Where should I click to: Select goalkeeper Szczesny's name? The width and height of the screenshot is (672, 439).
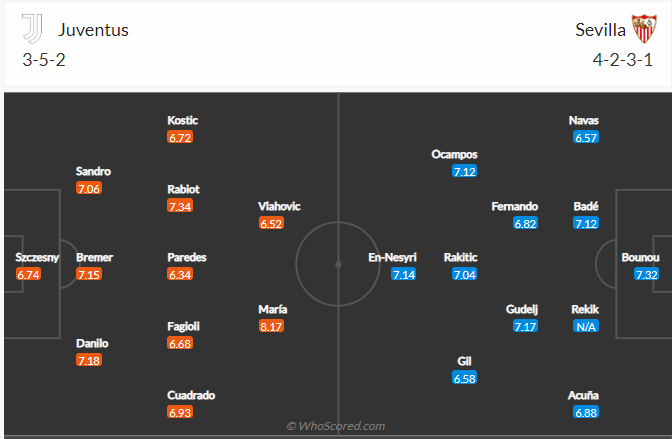[37, 257]
